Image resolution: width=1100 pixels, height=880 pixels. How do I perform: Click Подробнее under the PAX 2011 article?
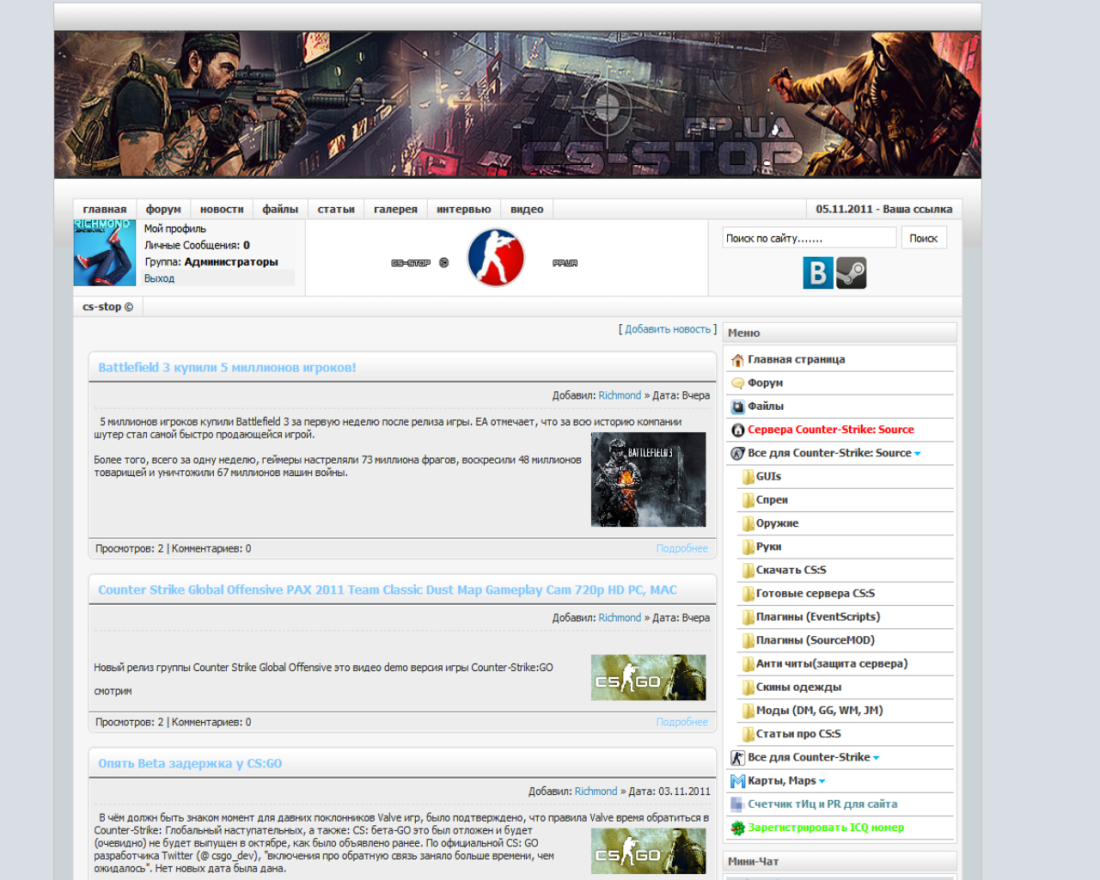coord(682,722)
